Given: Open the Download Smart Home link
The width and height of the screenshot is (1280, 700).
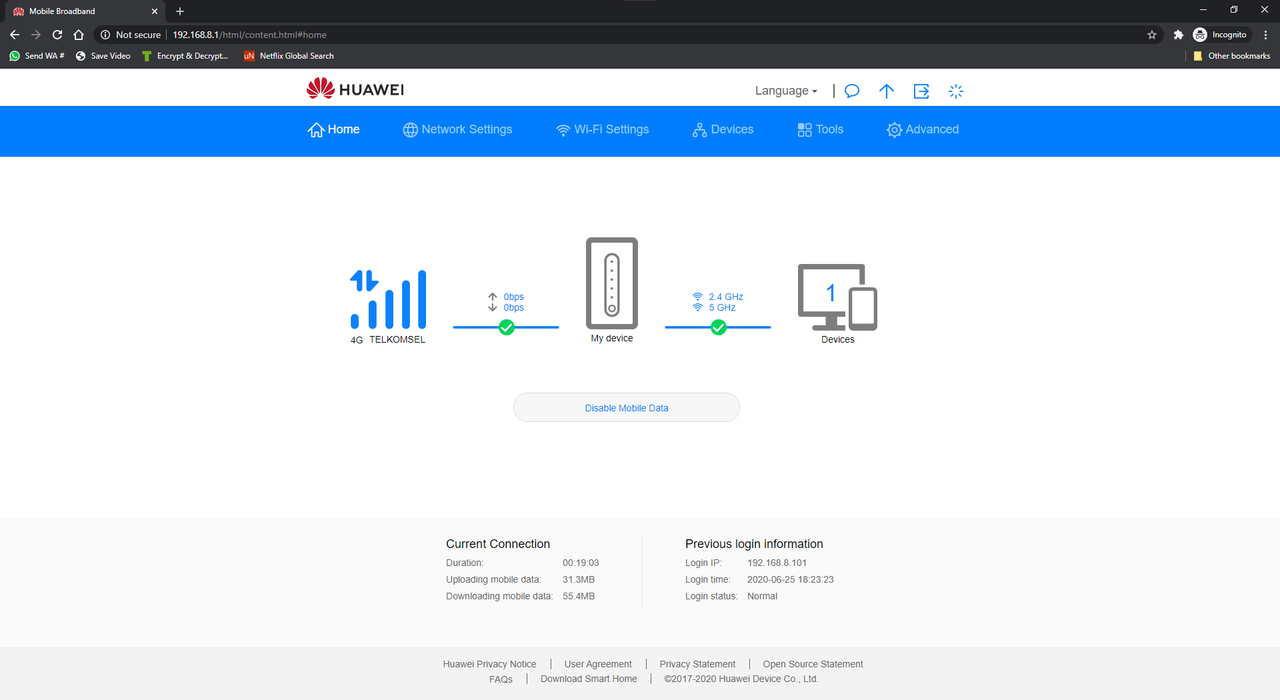Looking at the screenshot, I should [x=588, y=678].
